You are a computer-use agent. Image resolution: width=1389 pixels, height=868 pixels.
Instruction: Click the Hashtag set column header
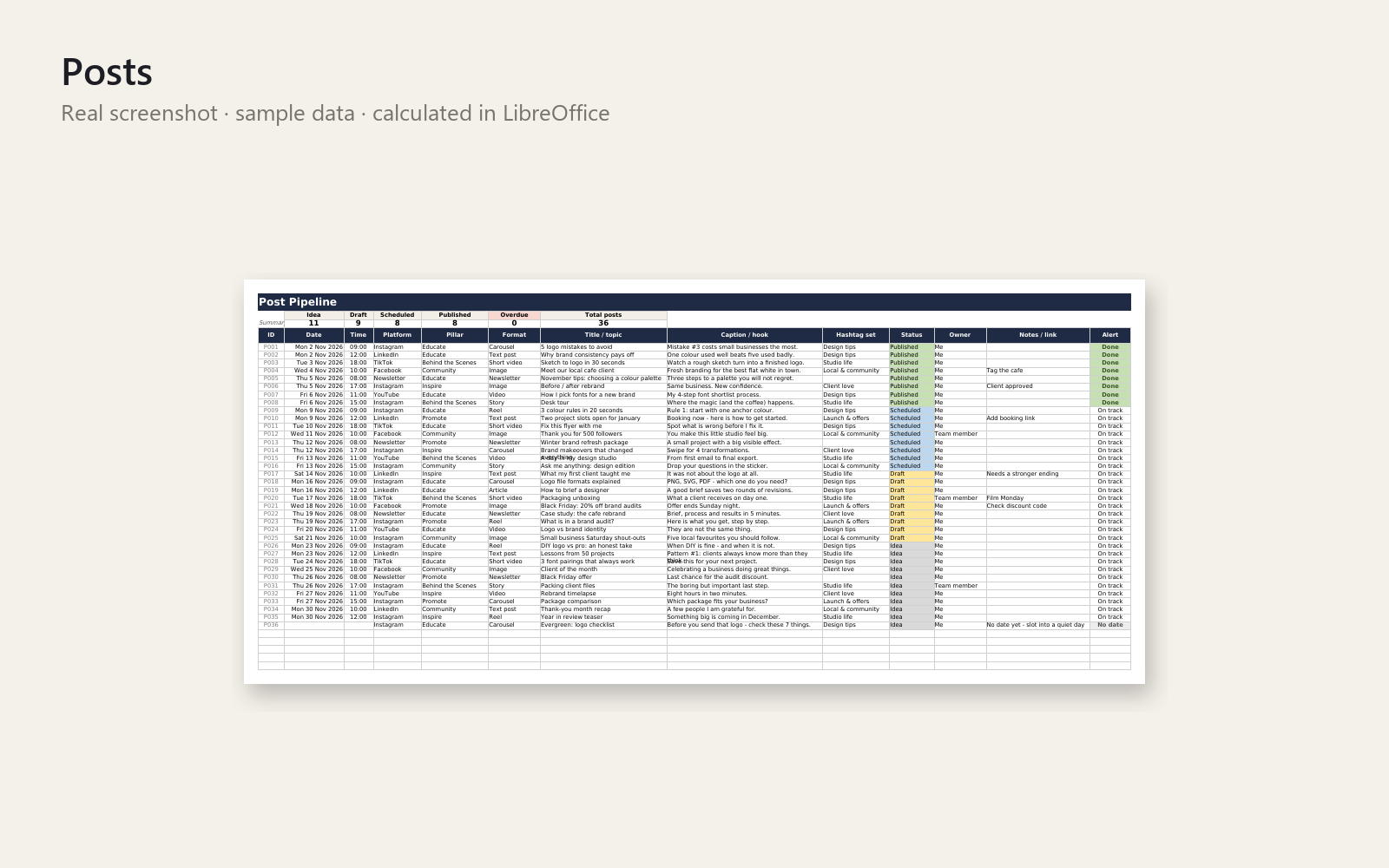(x=856, y=335)
